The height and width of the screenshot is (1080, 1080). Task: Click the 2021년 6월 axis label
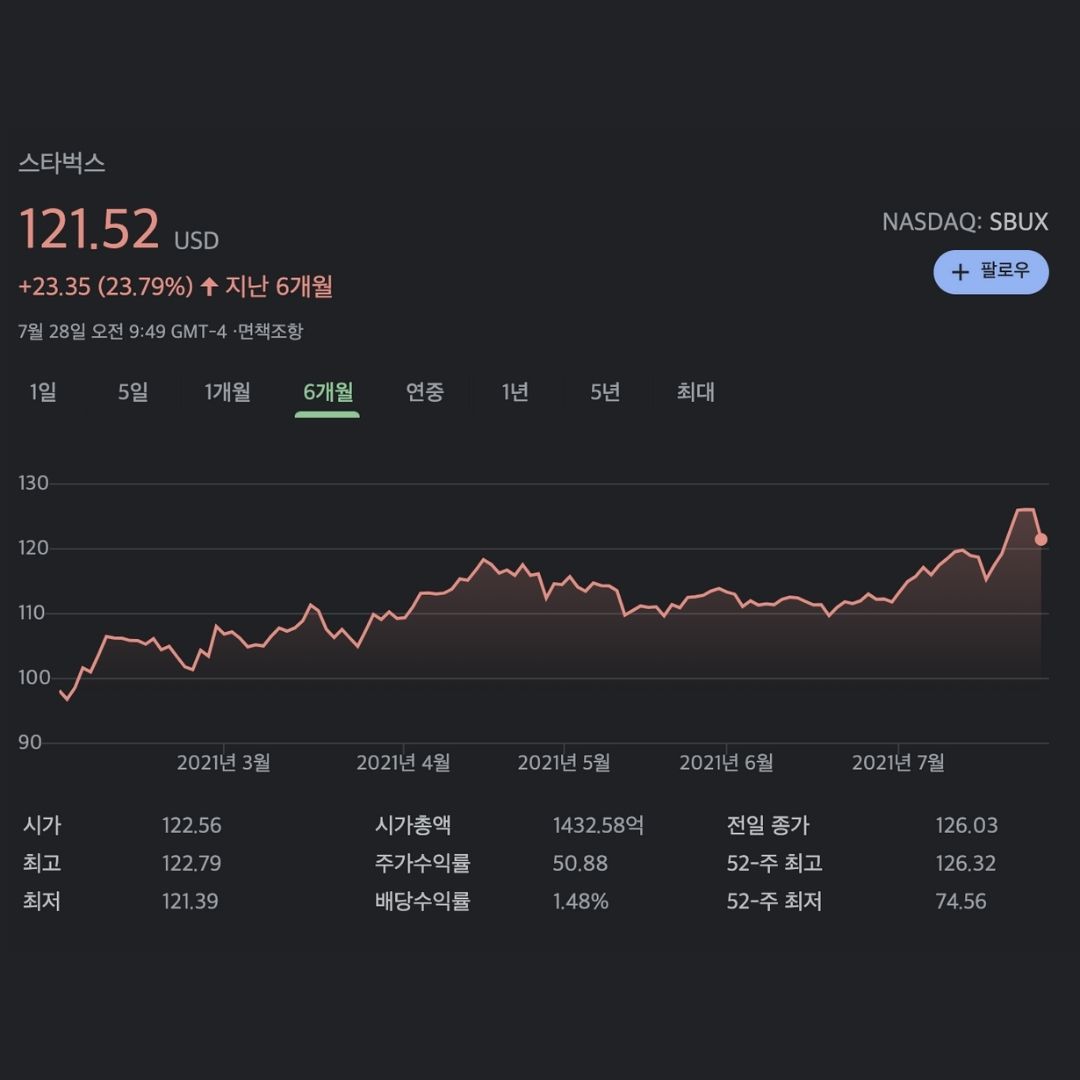coord(726,762)
